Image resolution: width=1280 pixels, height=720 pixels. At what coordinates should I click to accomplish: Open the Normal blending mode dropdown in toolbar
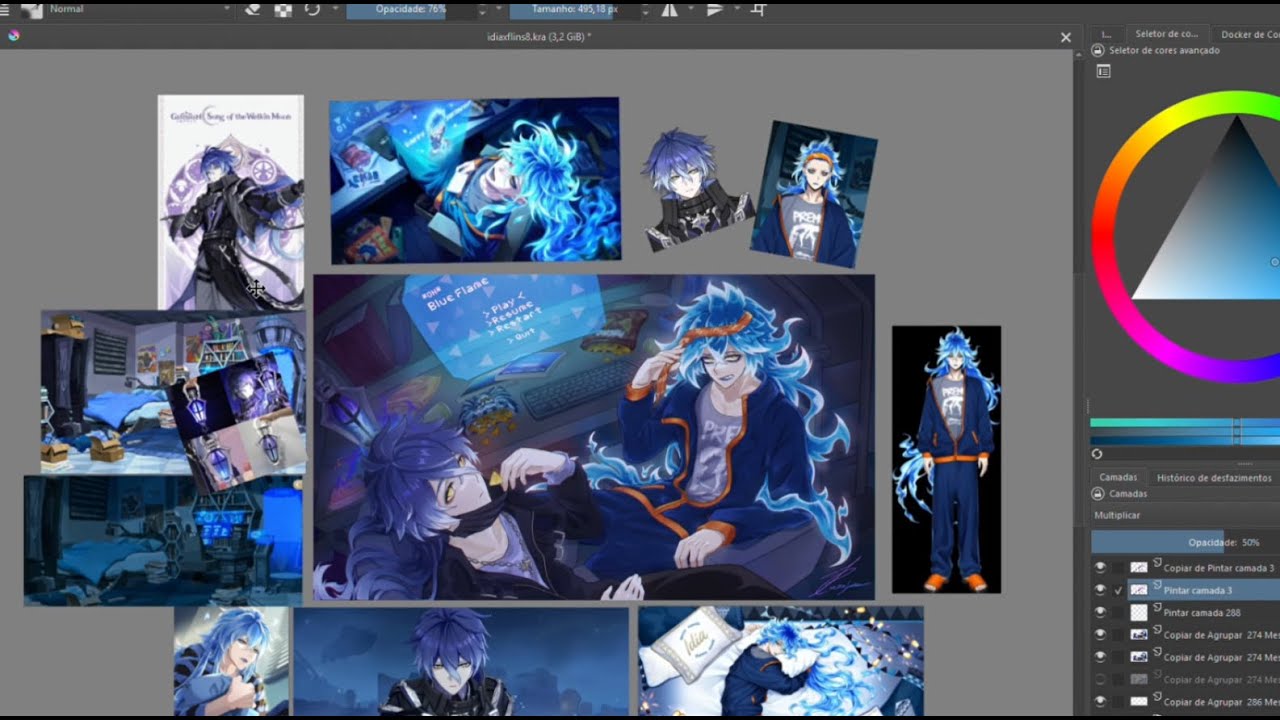point(139,9)
